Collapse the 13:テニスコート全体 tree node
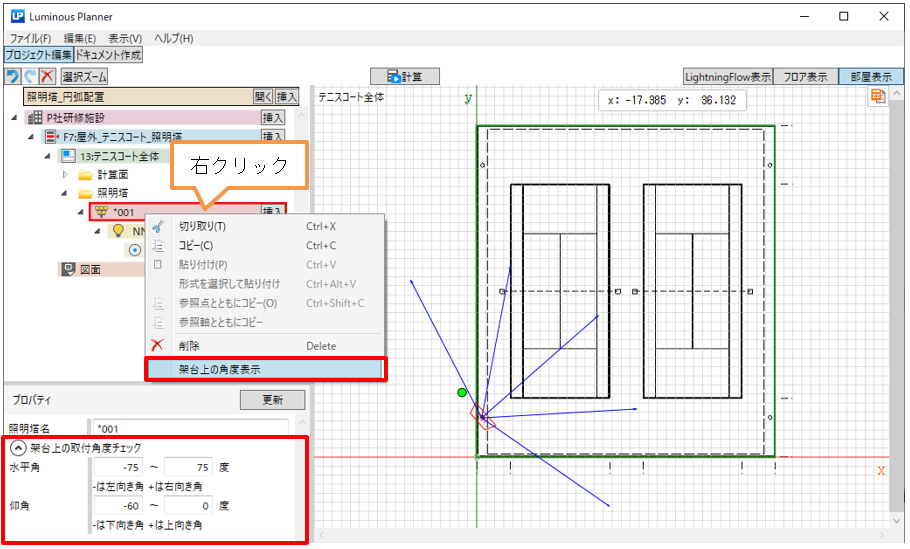The width and height of the screenshot is (910, 549). 47,156
